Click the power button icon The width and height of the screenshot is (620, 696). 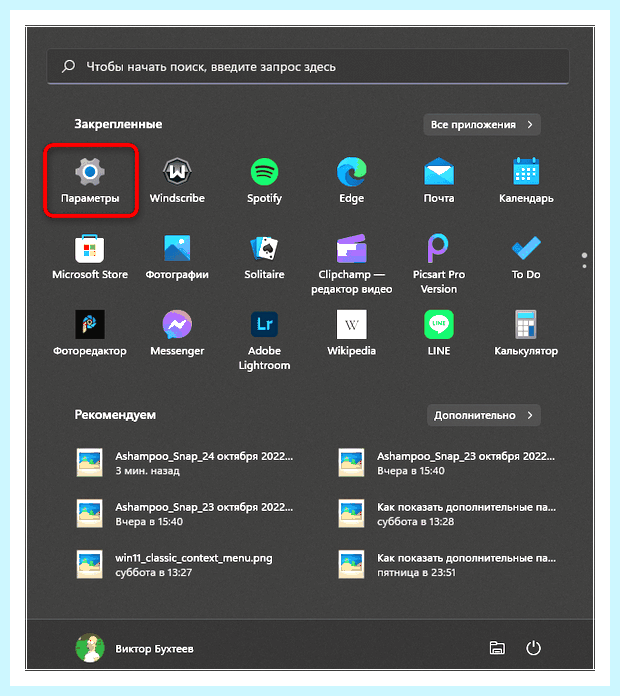(x=533, y=648)
